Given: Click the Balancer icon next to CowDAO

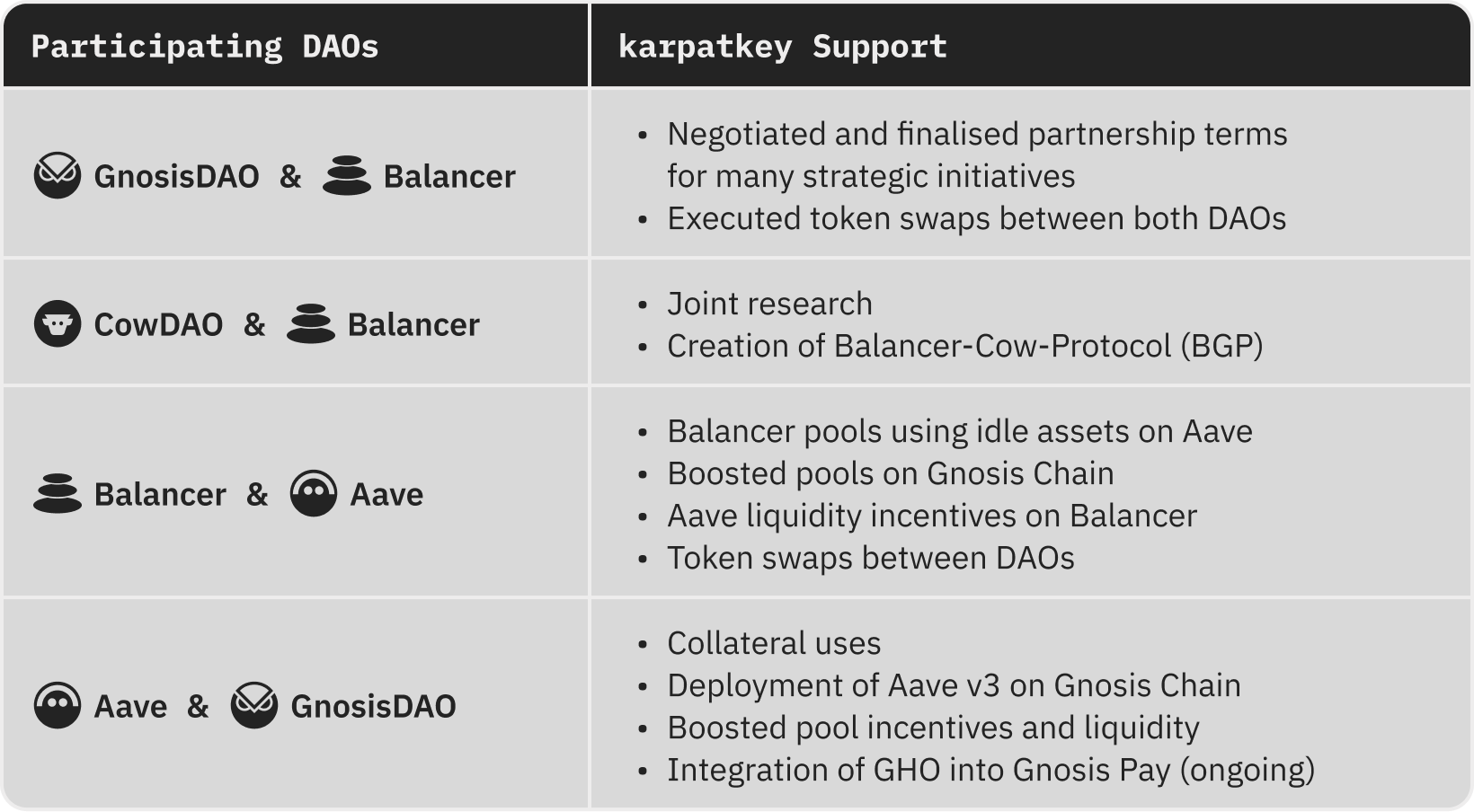Looking at the screenshot, I should (x=311, y=323).
